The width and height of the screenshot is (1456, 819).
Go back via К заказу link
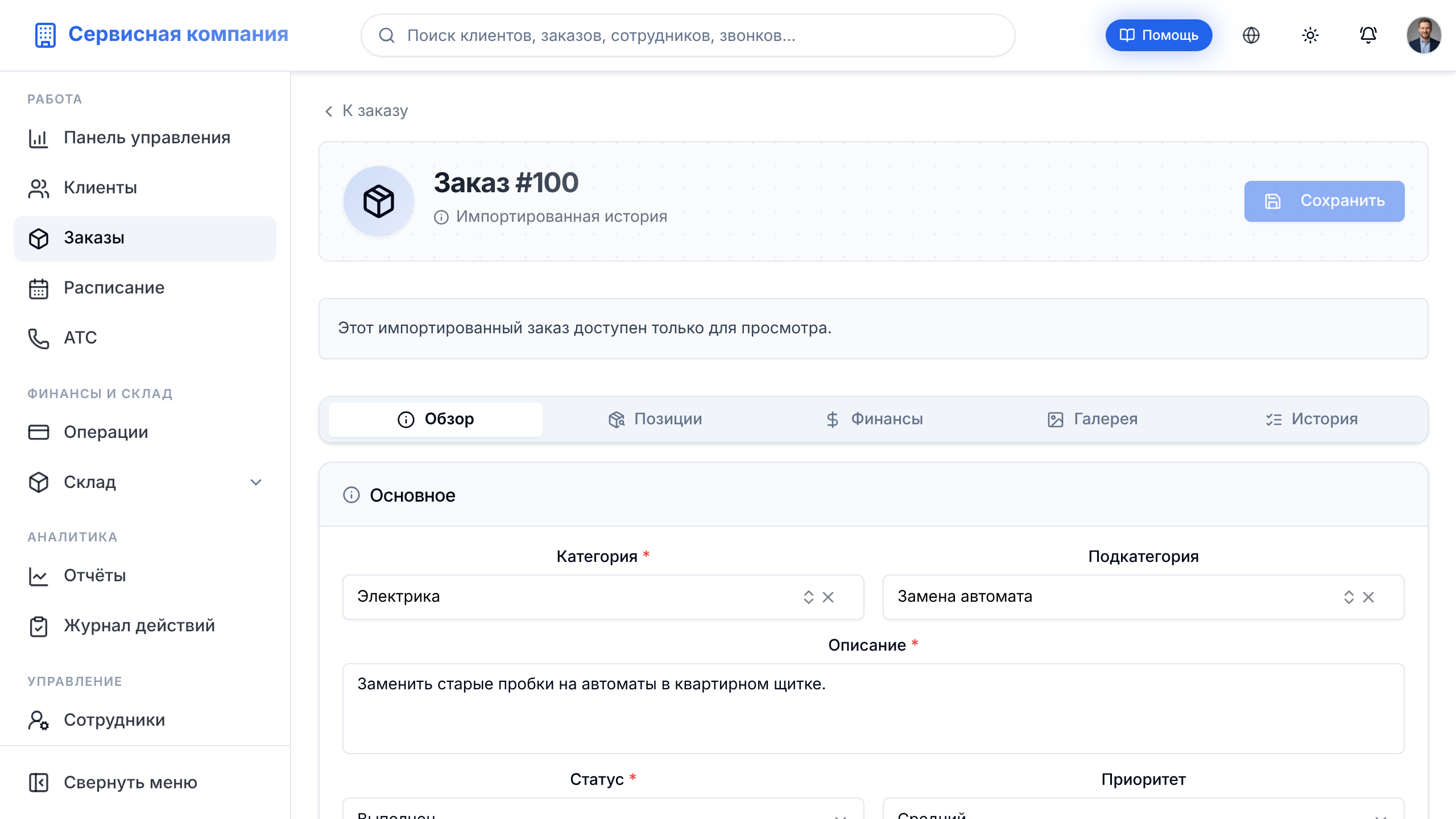pyautogui.click(x=366, y=111)
